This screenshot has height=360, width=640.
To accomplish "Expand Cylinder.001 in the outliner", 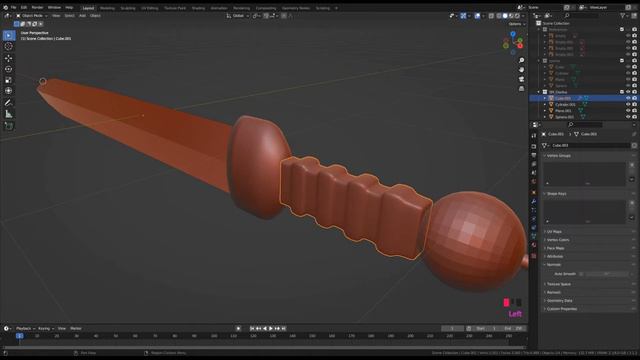I will (545, 104).
